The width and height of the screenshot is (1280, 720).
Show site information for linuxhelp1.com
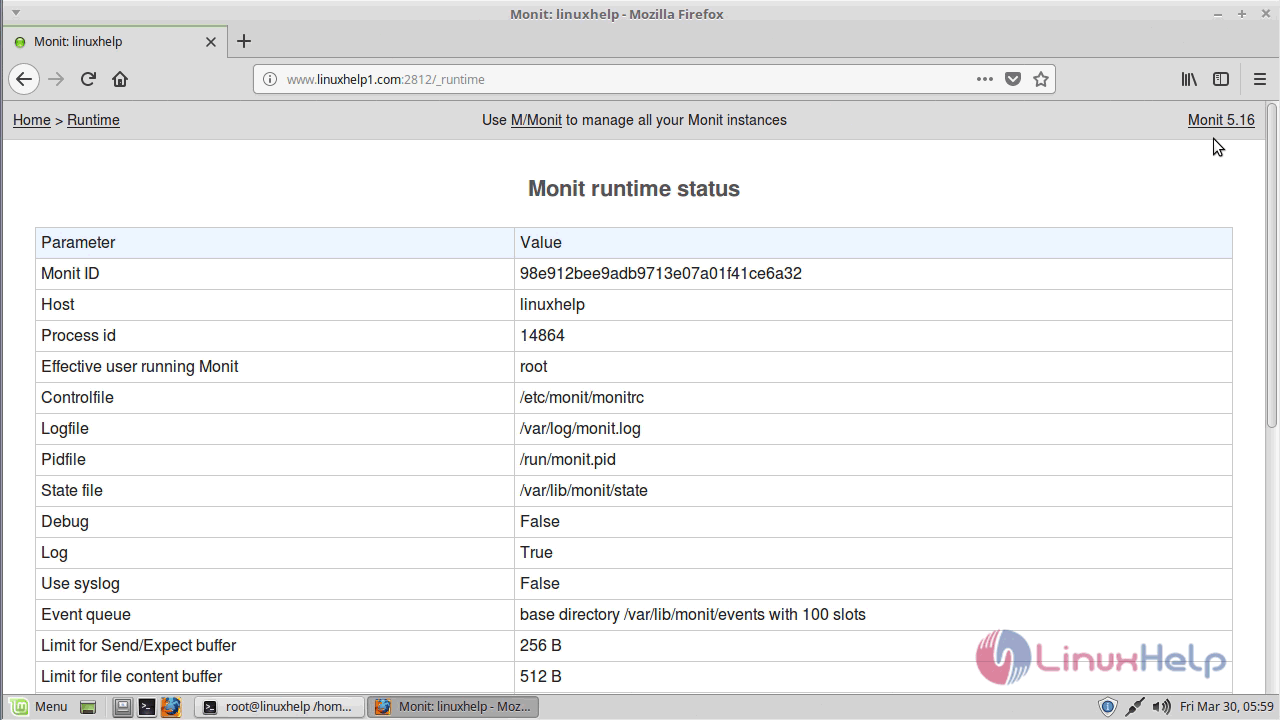point(269,79)
